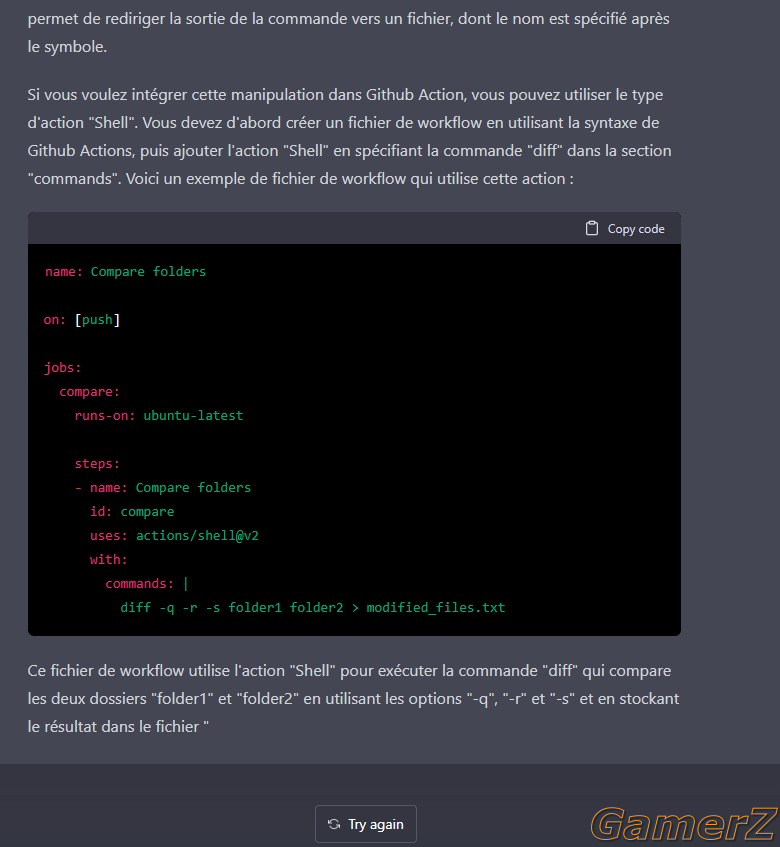This screenshot has height=847, width=780.
Task: Click the refresh icon in Try again
Action: pyautogui.click(x=334, y=824)
